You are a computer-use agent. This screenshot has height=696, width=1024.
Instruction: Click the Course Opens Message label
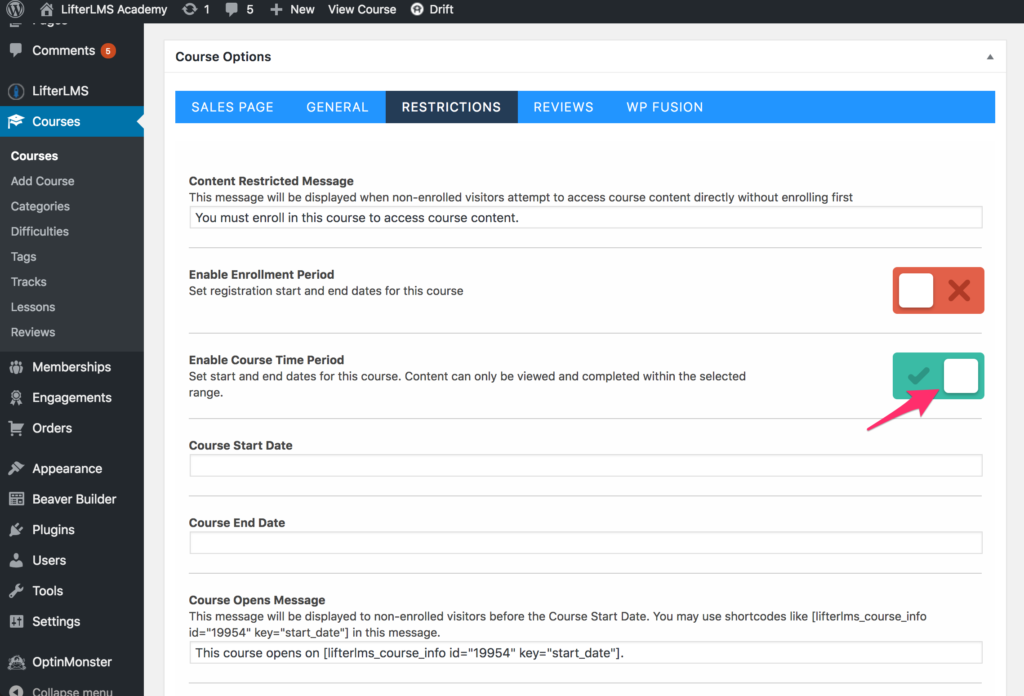(x=257, y=600)
